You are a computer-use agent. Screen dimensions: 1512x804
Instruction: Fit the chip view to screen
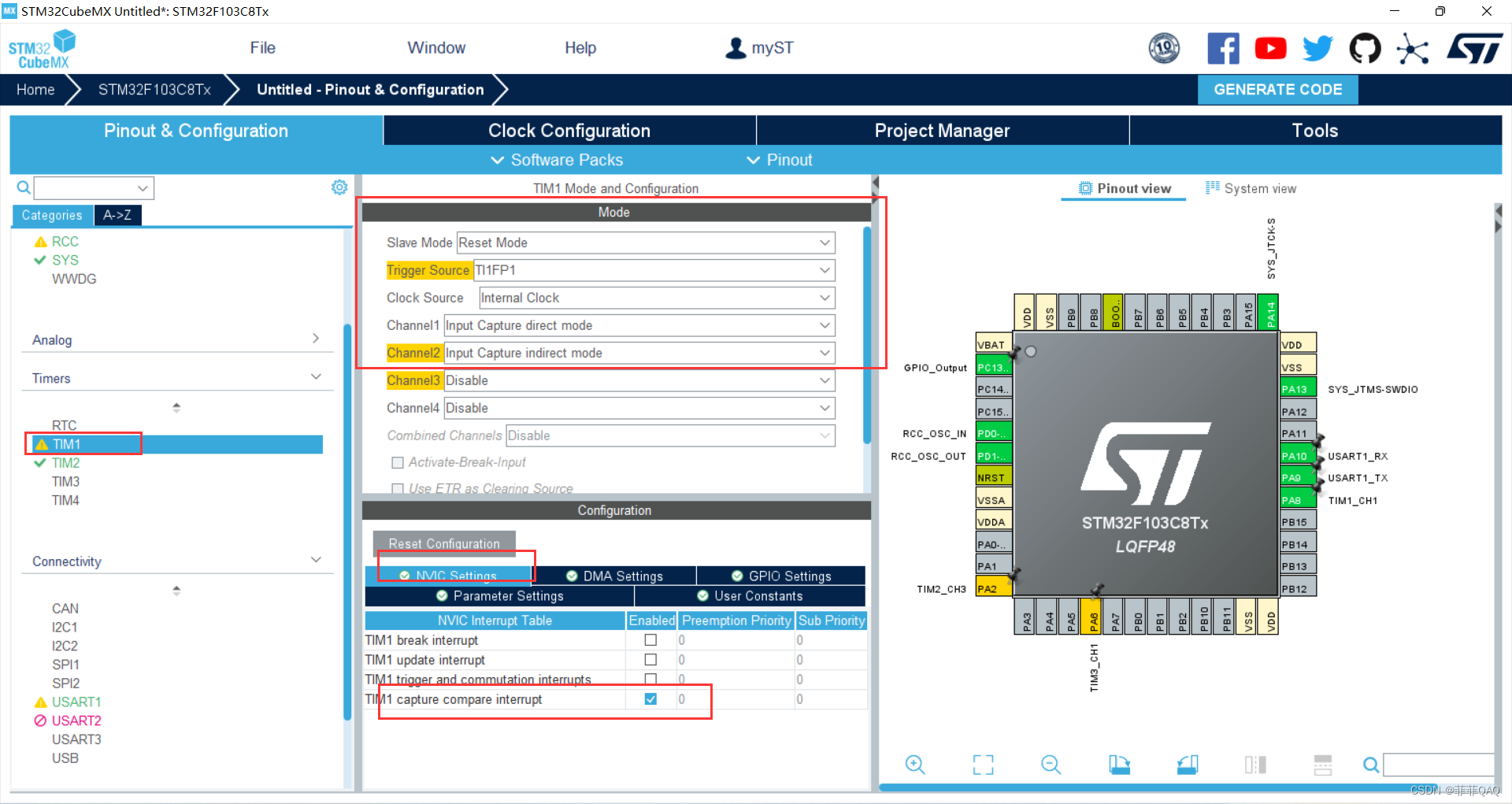983,764
